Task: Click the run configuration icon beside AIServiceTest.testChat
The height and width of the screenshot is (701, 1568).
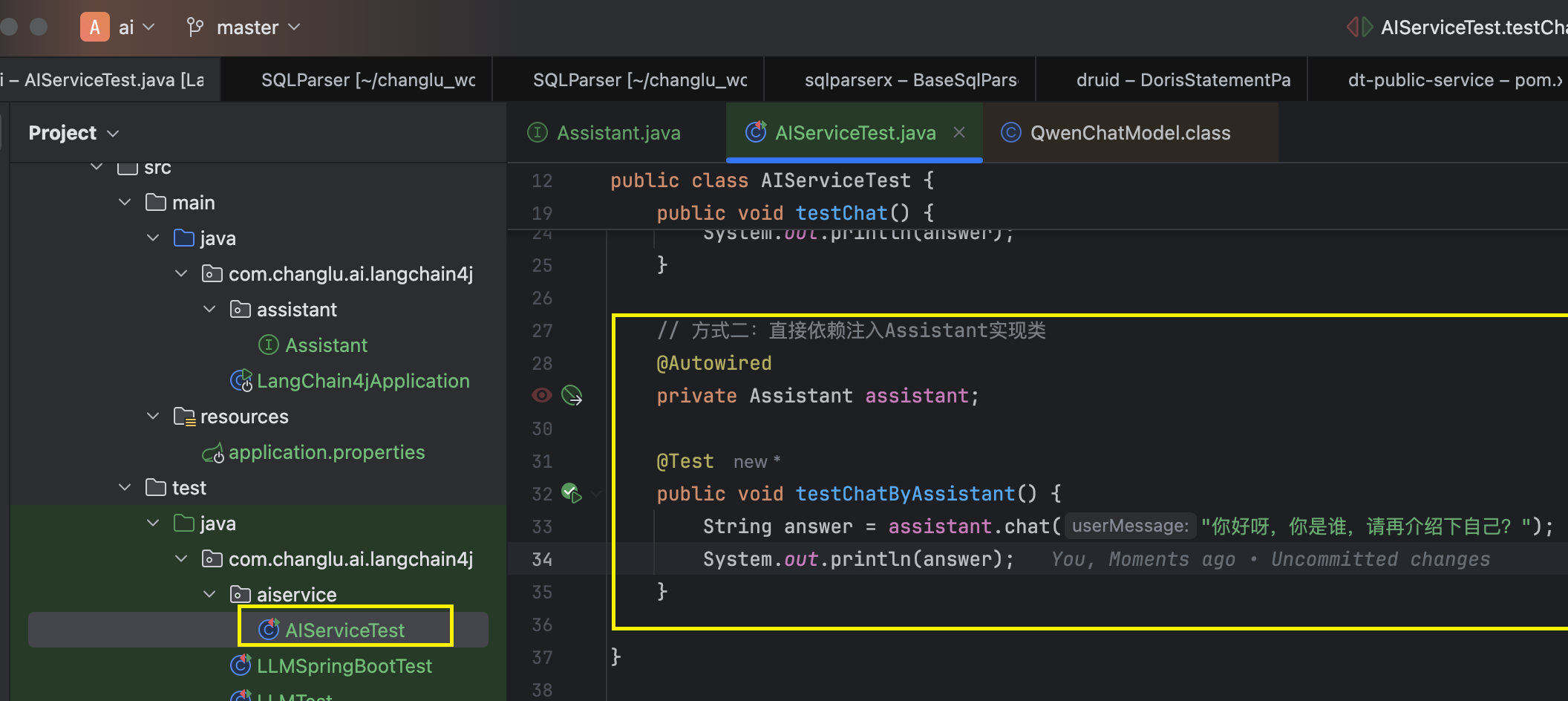Action: pos(1359,27)
